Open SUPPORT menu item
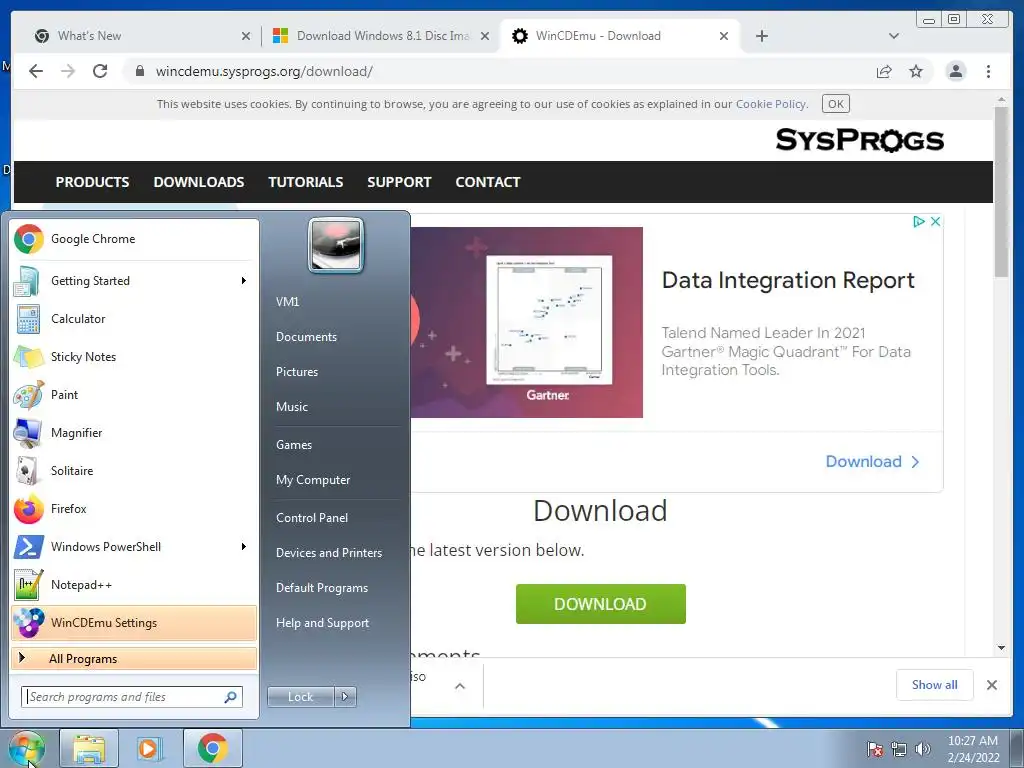This screenshot has height=768, width=1024. tap(399, 182)
